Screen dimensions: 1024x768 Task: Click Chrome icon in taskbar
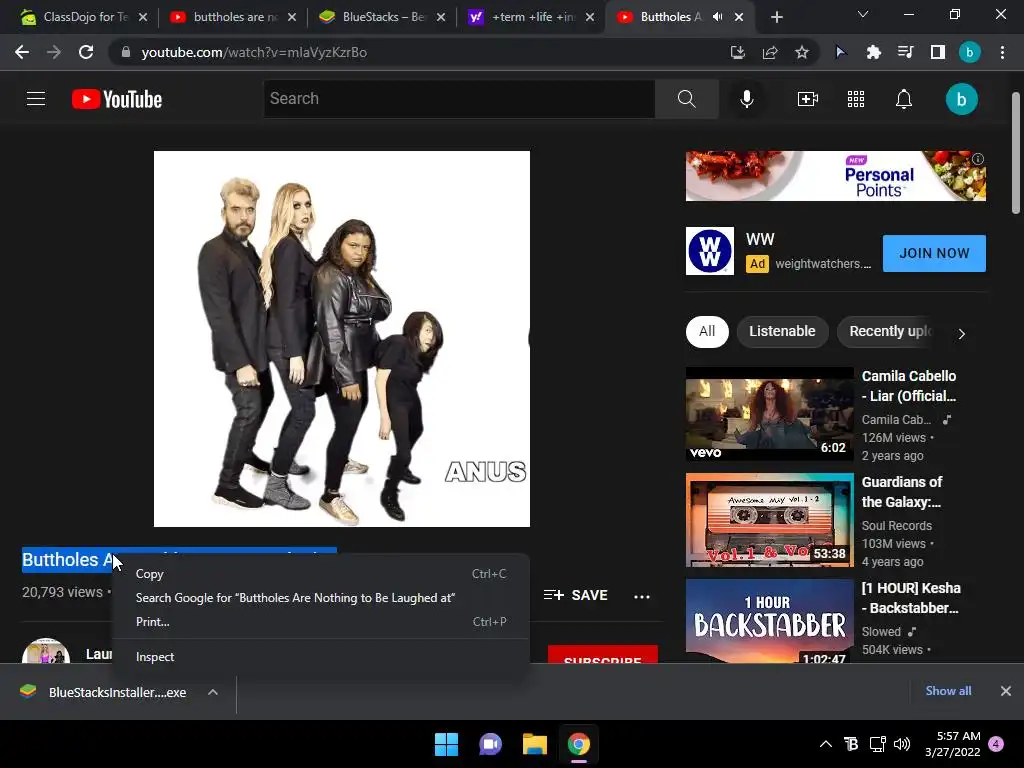[579, 744]
